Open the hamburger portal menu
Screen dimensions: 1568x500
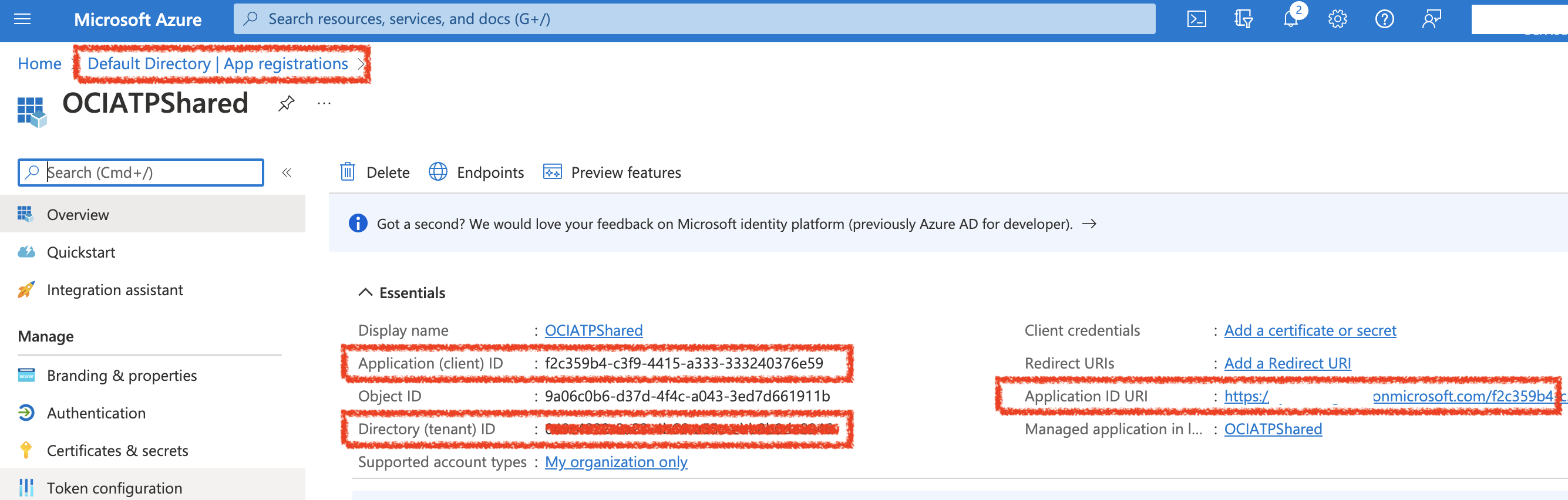pos(22,19)
